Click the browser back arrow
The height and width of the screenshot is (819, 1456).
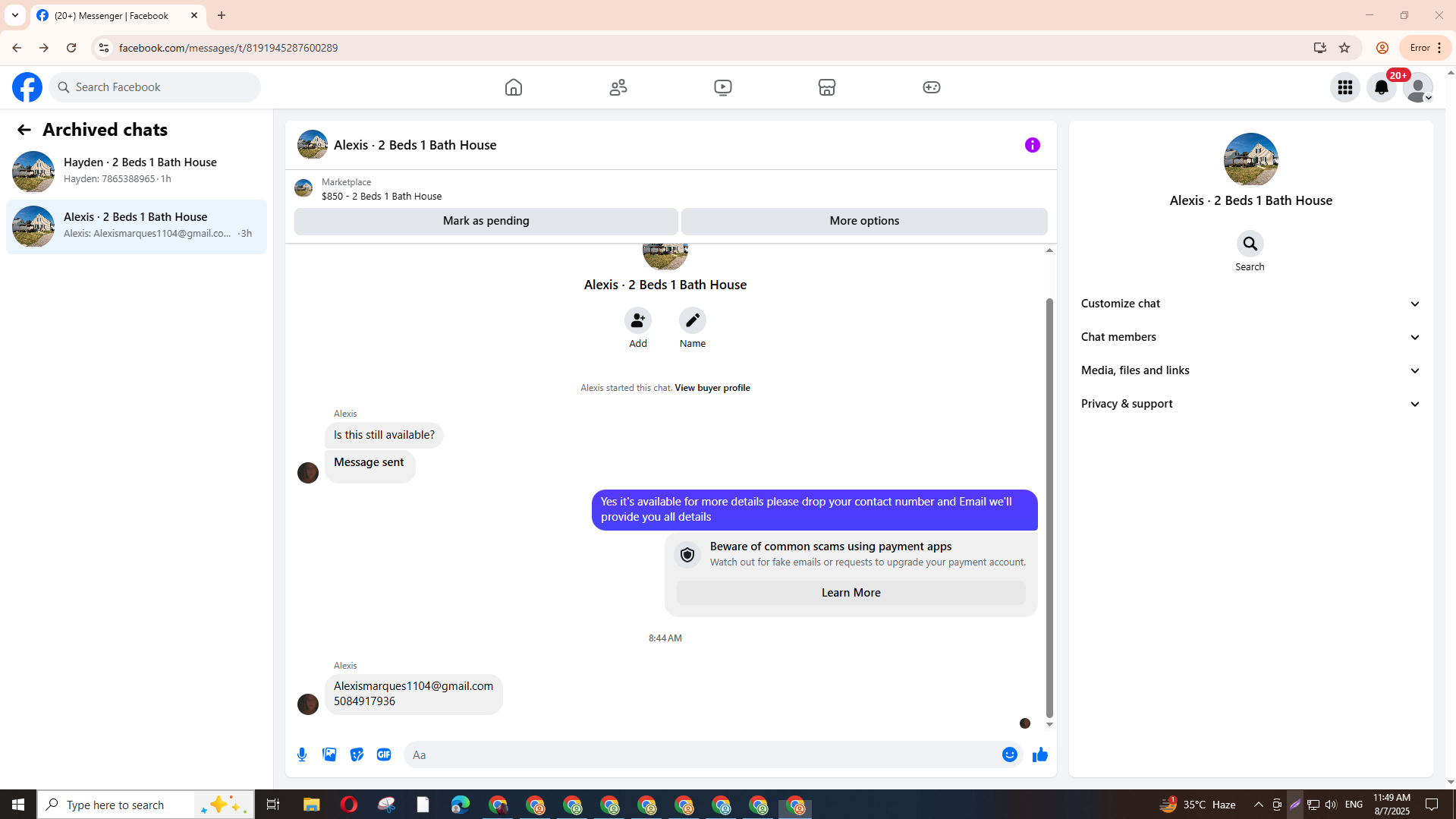(x=17, y=48)
